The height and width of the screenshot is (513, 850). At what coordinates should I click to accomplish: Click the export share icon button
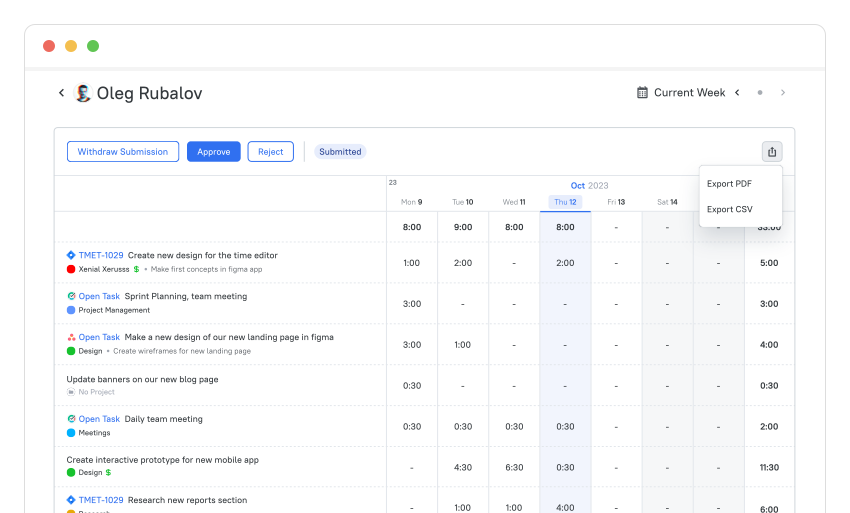(772, 152)
